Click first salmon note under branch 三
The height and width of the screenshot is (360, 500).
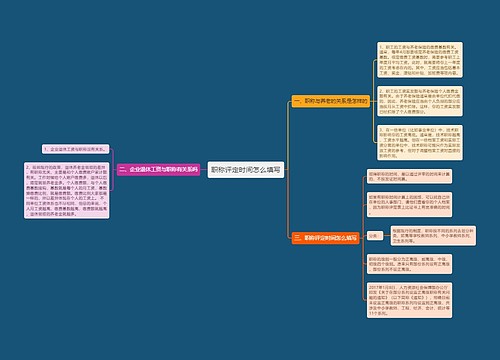pyautogui.click(x=409, y=176)
